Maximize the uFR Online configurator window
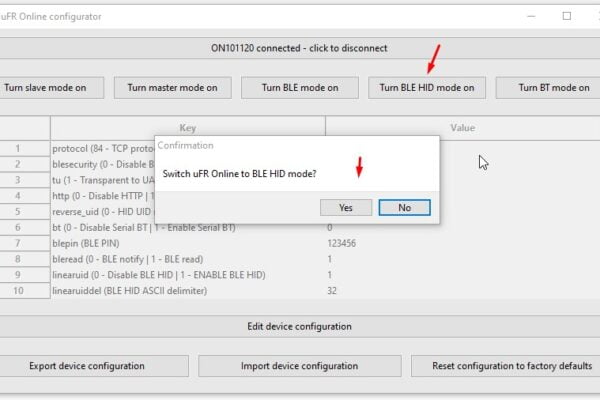Image resolution: width=600 pixels, height=400 pixels. pos(567,16)
